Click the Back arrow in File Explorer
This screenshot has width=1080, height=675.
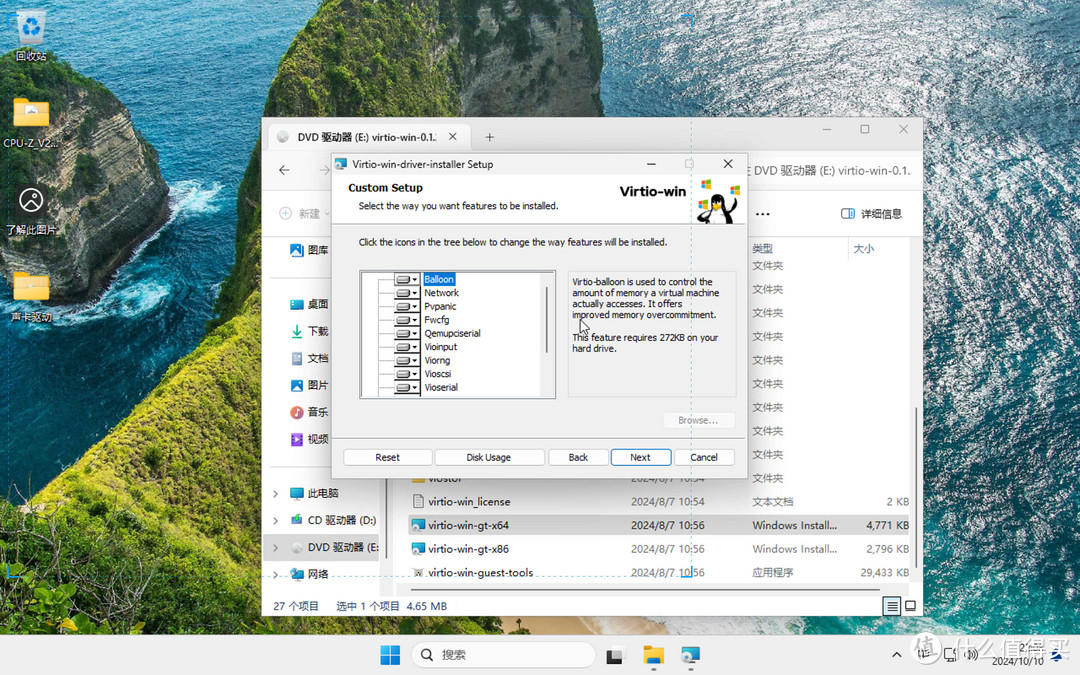284,170
